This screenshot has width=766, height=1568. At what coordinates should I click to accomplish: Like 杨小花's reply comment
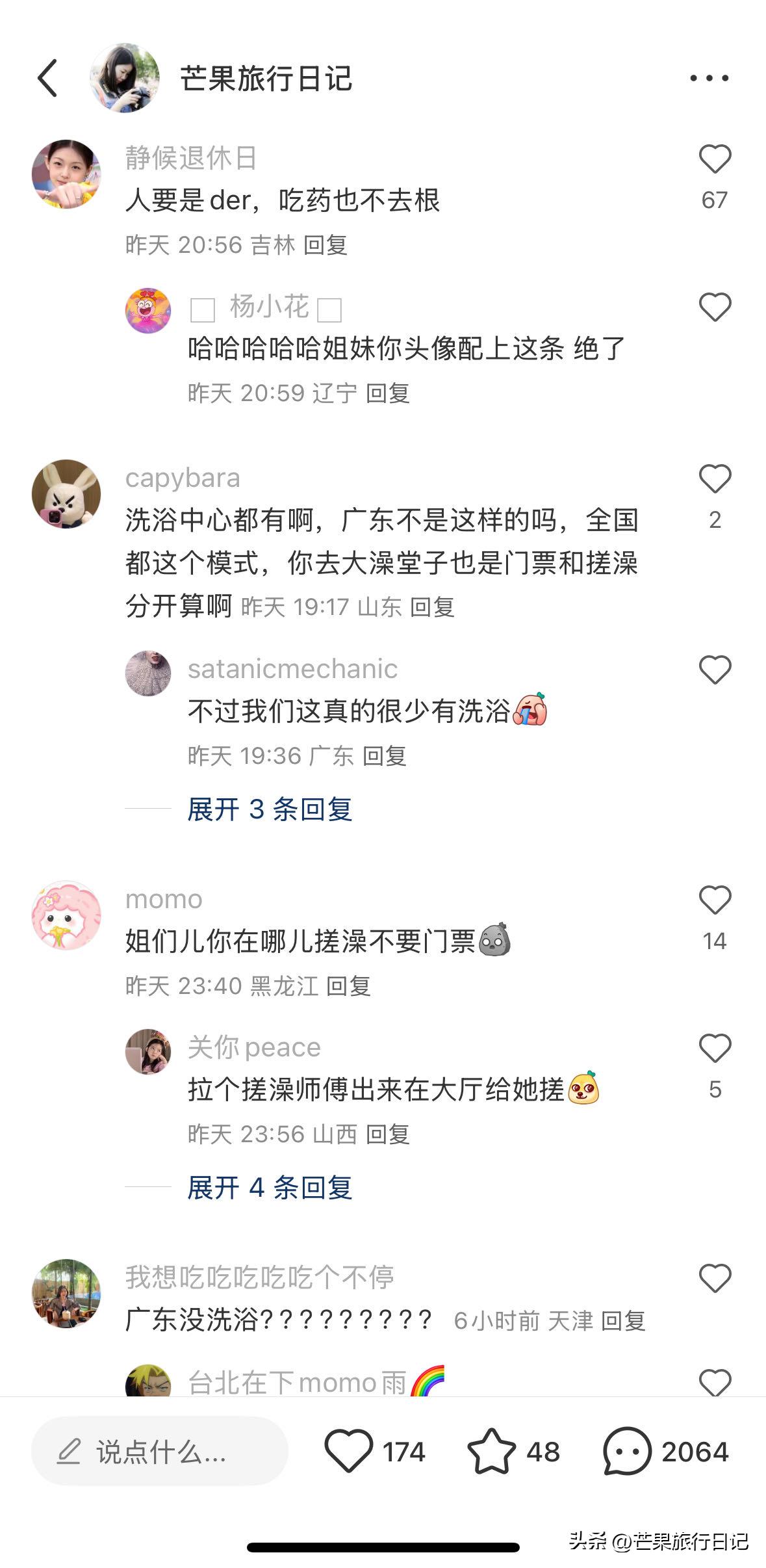coord(715,307)
